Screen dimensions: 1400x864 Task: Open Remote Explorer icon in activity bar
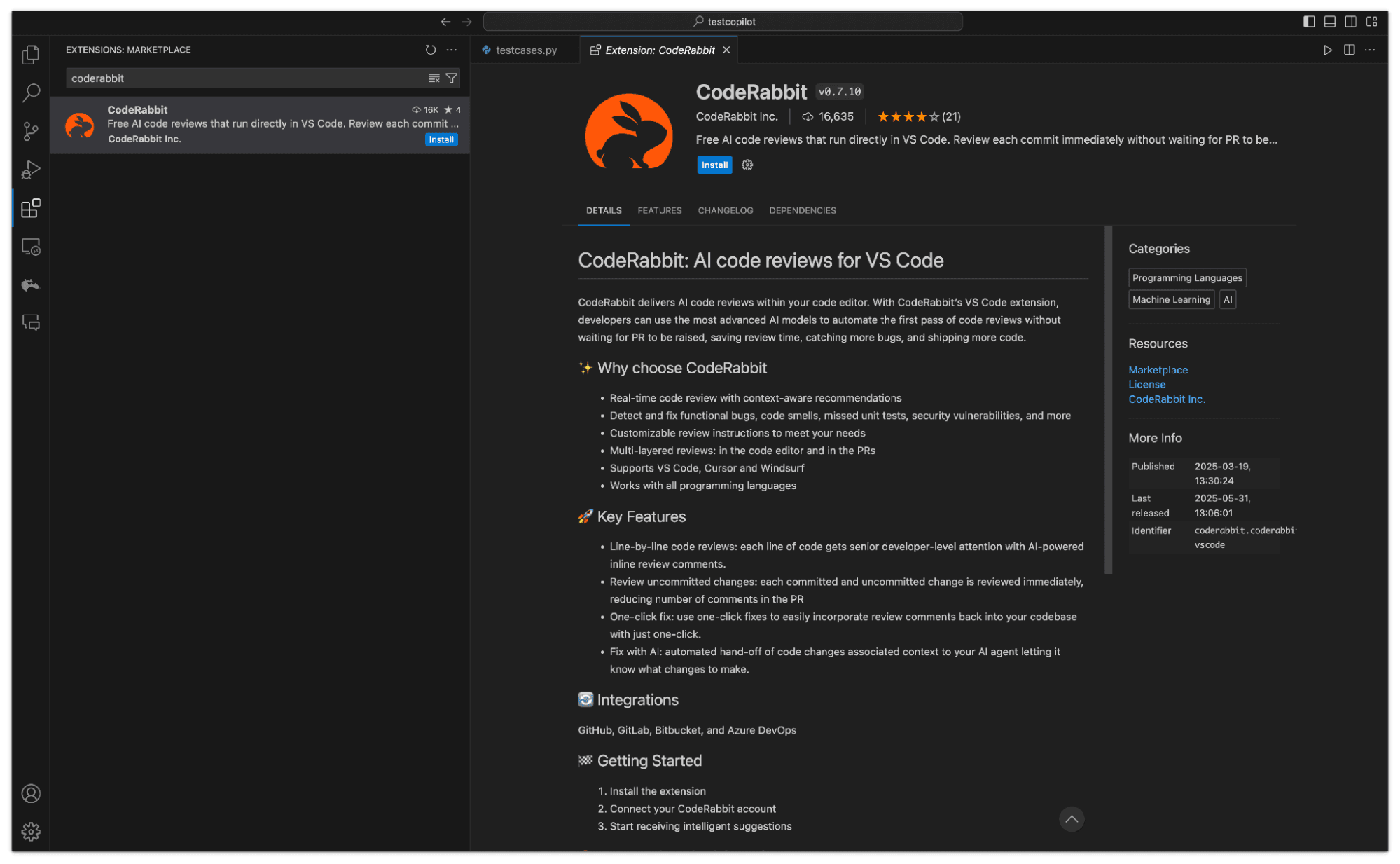tap(31, 247)
